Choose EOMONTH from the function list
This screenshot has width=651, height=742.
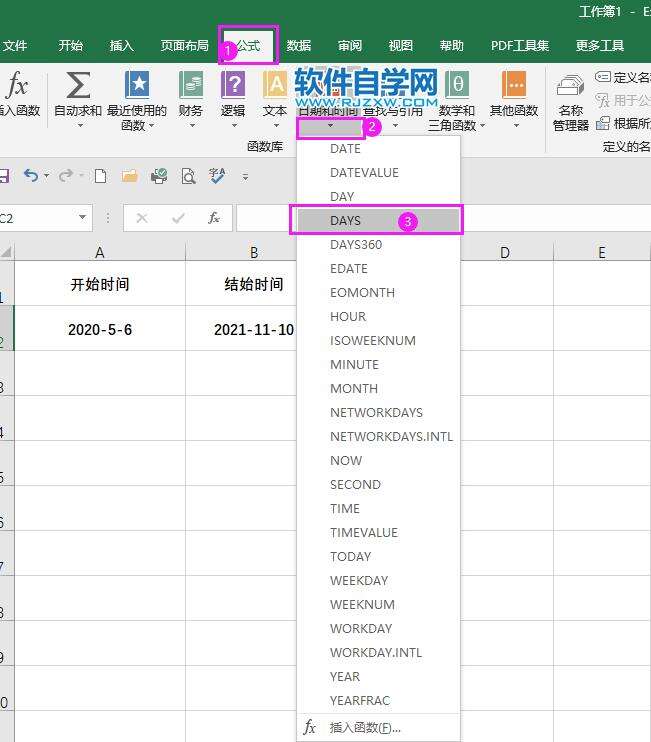coord(378,292)
